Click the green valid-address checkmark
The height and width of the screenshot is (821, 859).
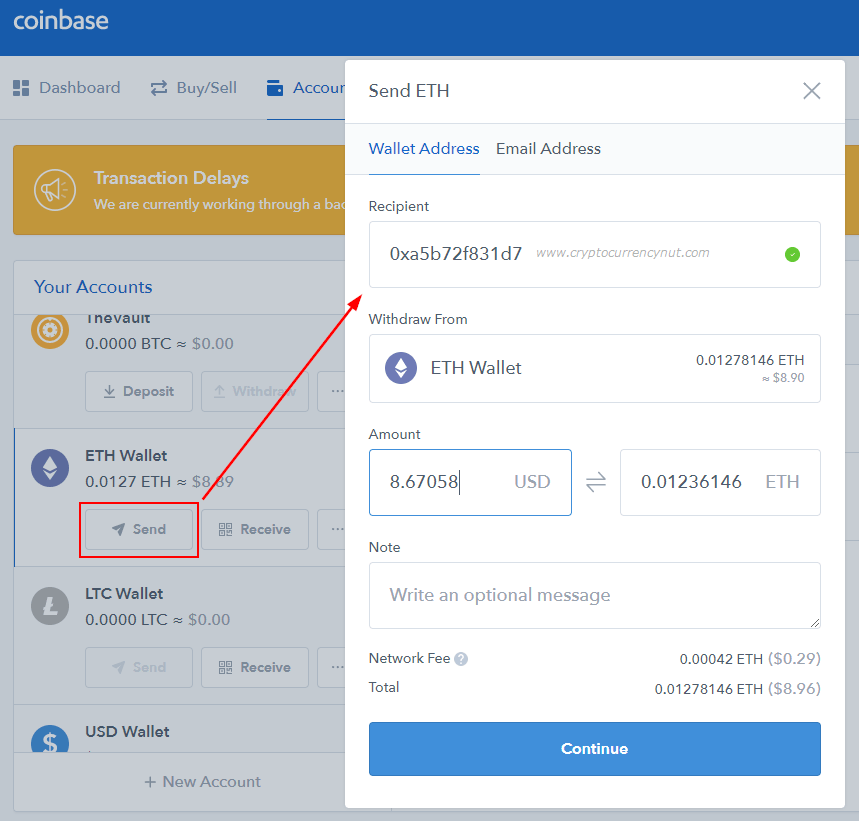[x=792, y=254]
